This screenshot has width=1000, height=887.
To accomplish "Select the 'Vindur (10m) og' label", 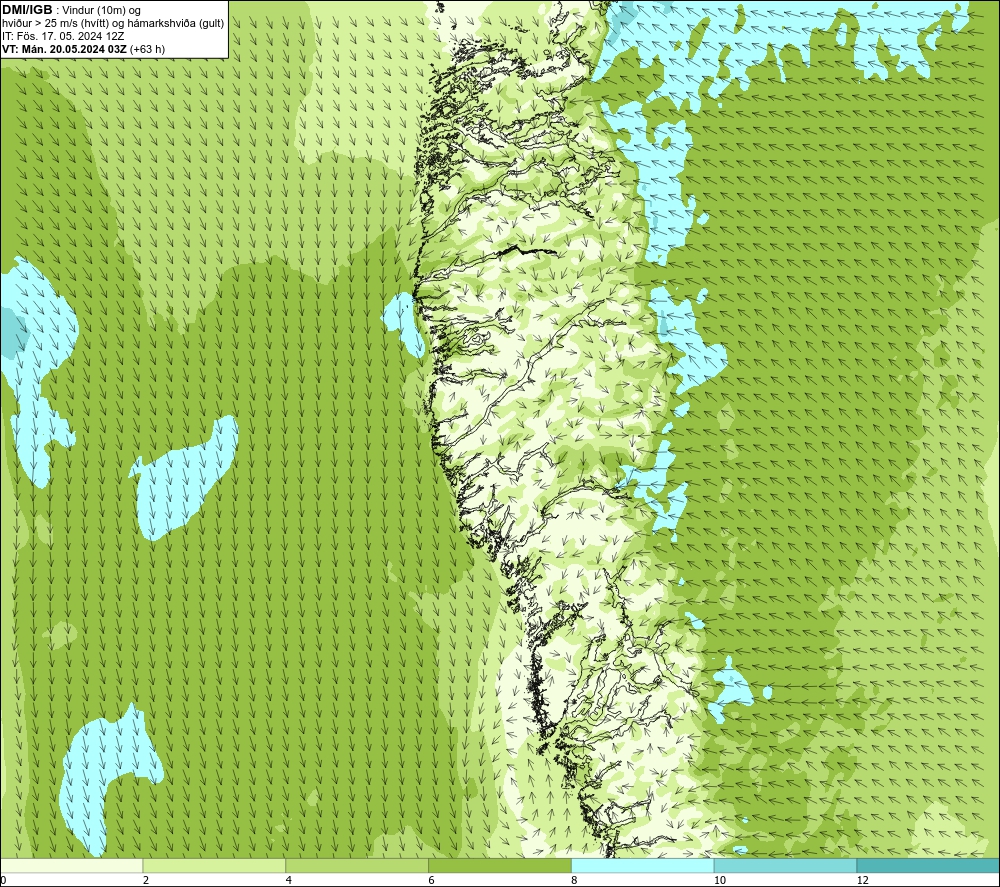I will pyautogui.click(x=101, y=11).
